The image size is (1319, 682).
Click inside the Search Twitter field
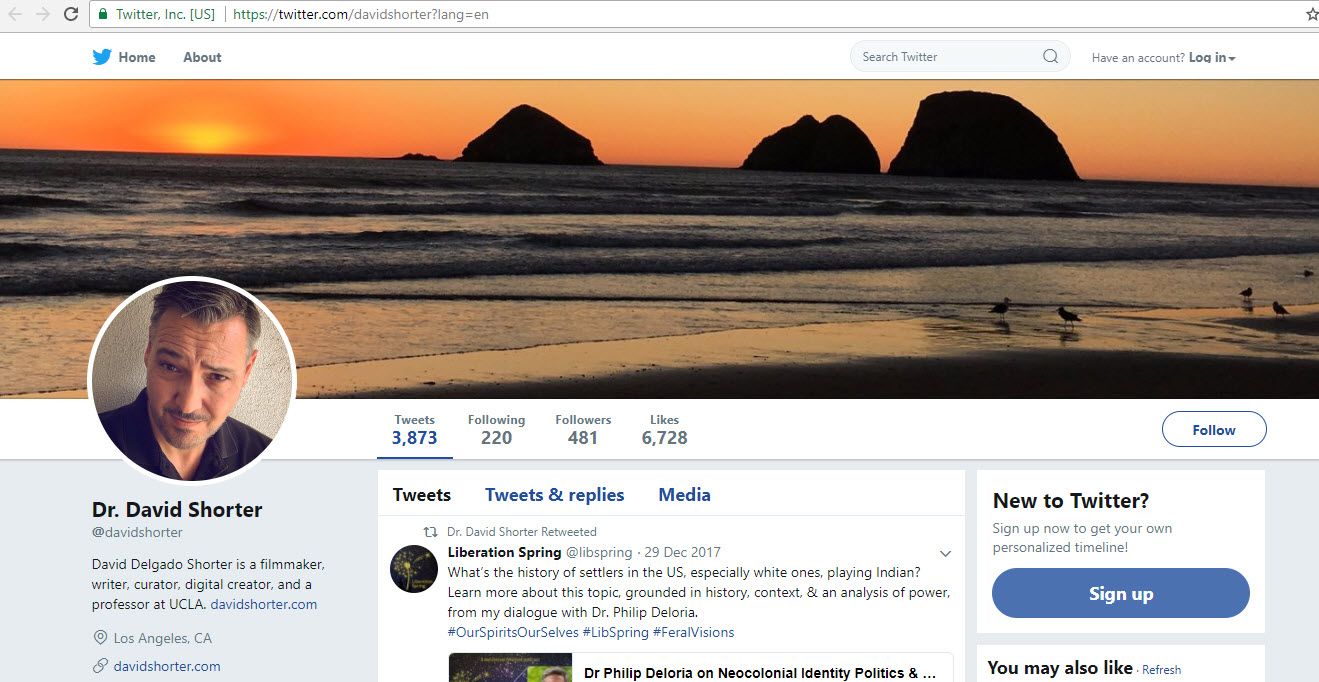tap(945, 57)
